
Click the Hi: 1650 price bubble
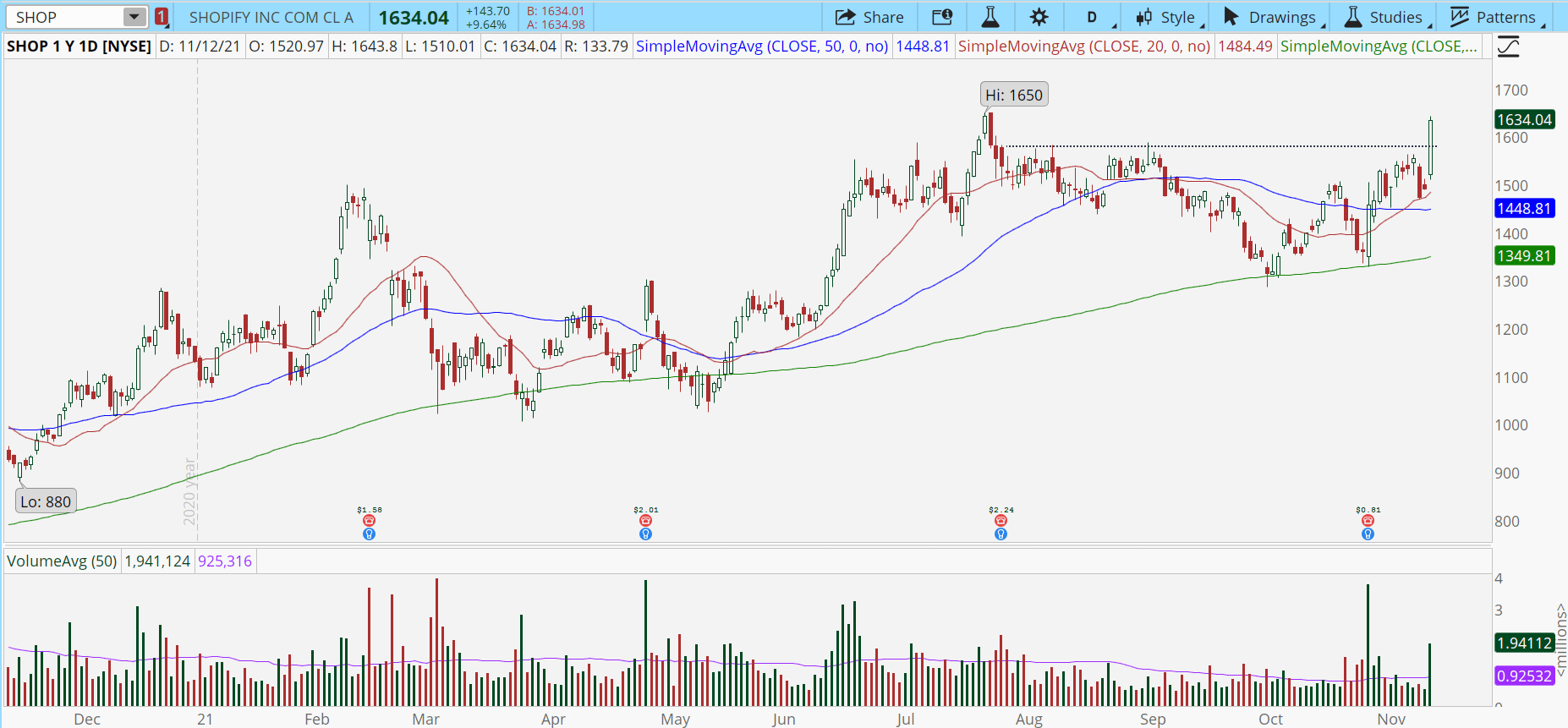pos(1014,95)
